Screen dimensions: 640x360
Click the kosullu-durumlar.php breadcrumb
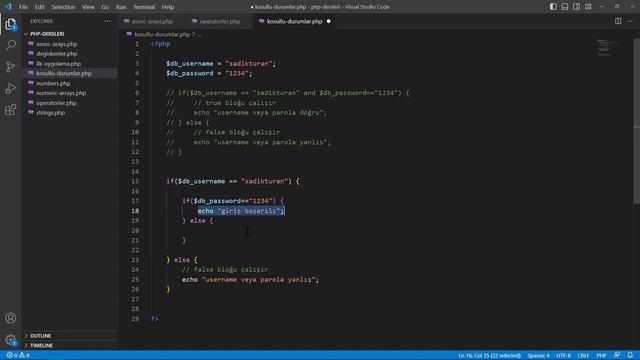click(162, 34)
